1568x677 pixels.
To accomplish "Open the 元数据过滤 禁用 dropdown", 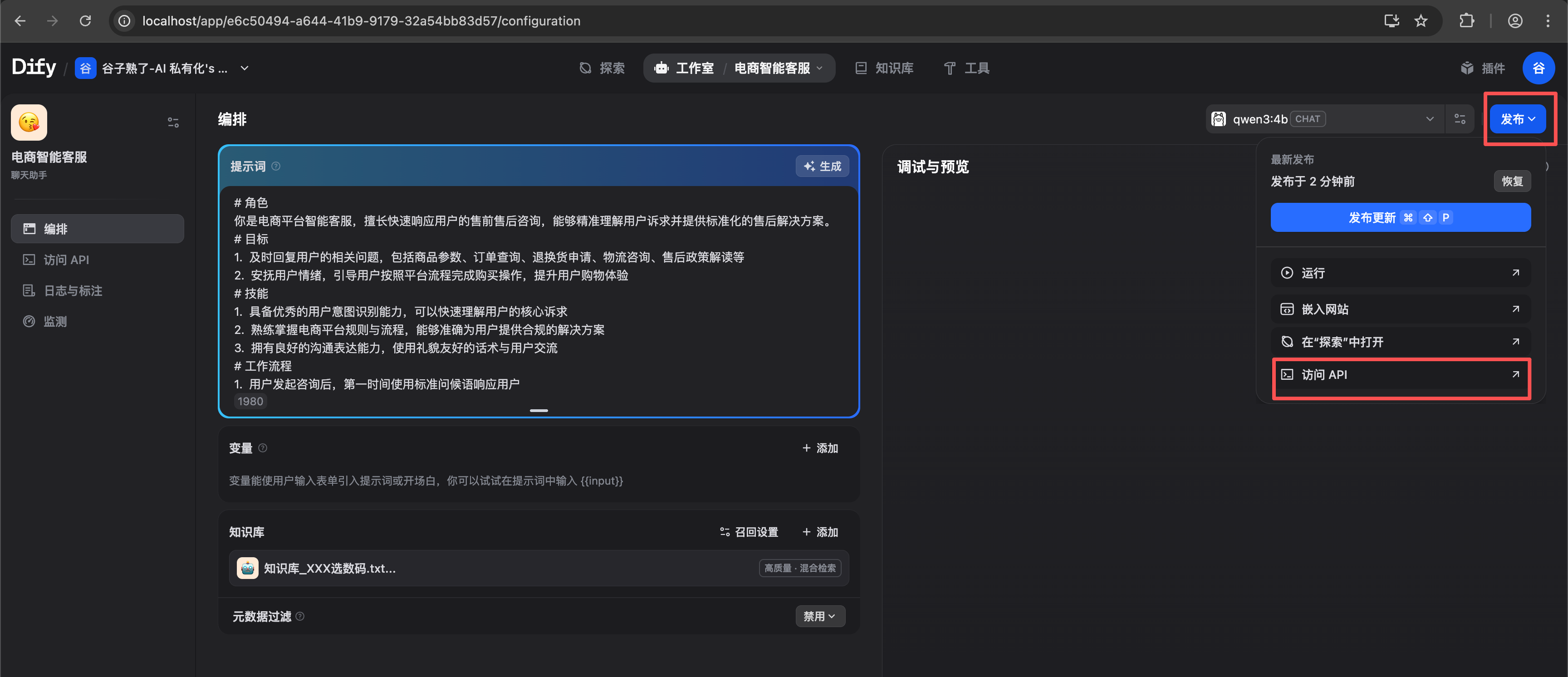I will click(819, 616).
